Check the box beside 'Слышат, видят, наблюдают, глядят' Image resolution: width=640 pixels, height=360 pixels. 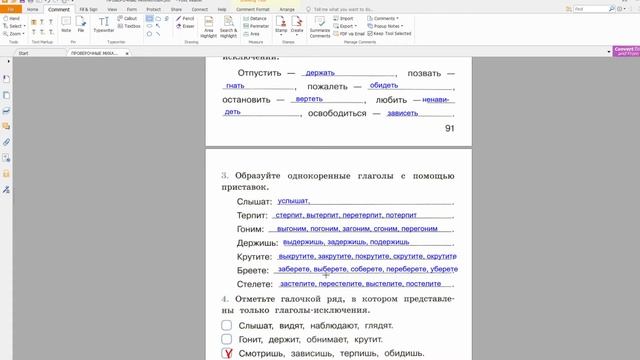tap(227, 325)
